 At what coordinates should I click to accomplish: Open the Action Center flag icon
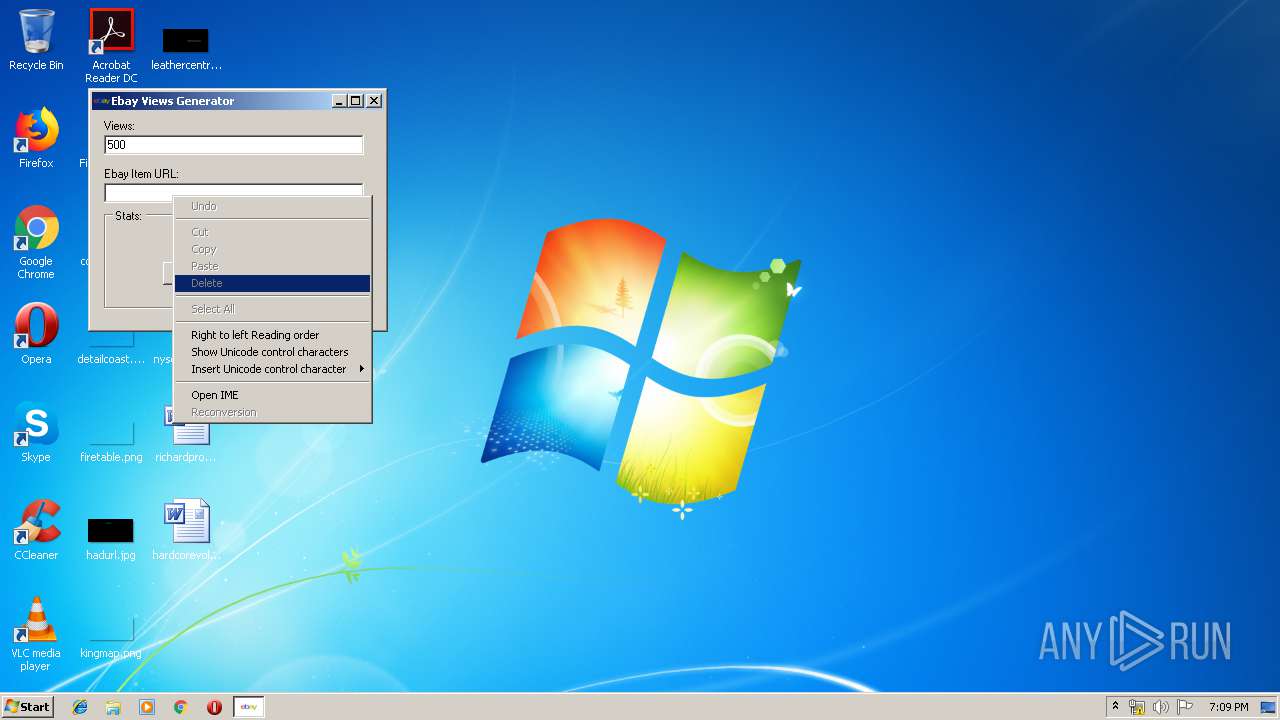(x=1185, y=707)
